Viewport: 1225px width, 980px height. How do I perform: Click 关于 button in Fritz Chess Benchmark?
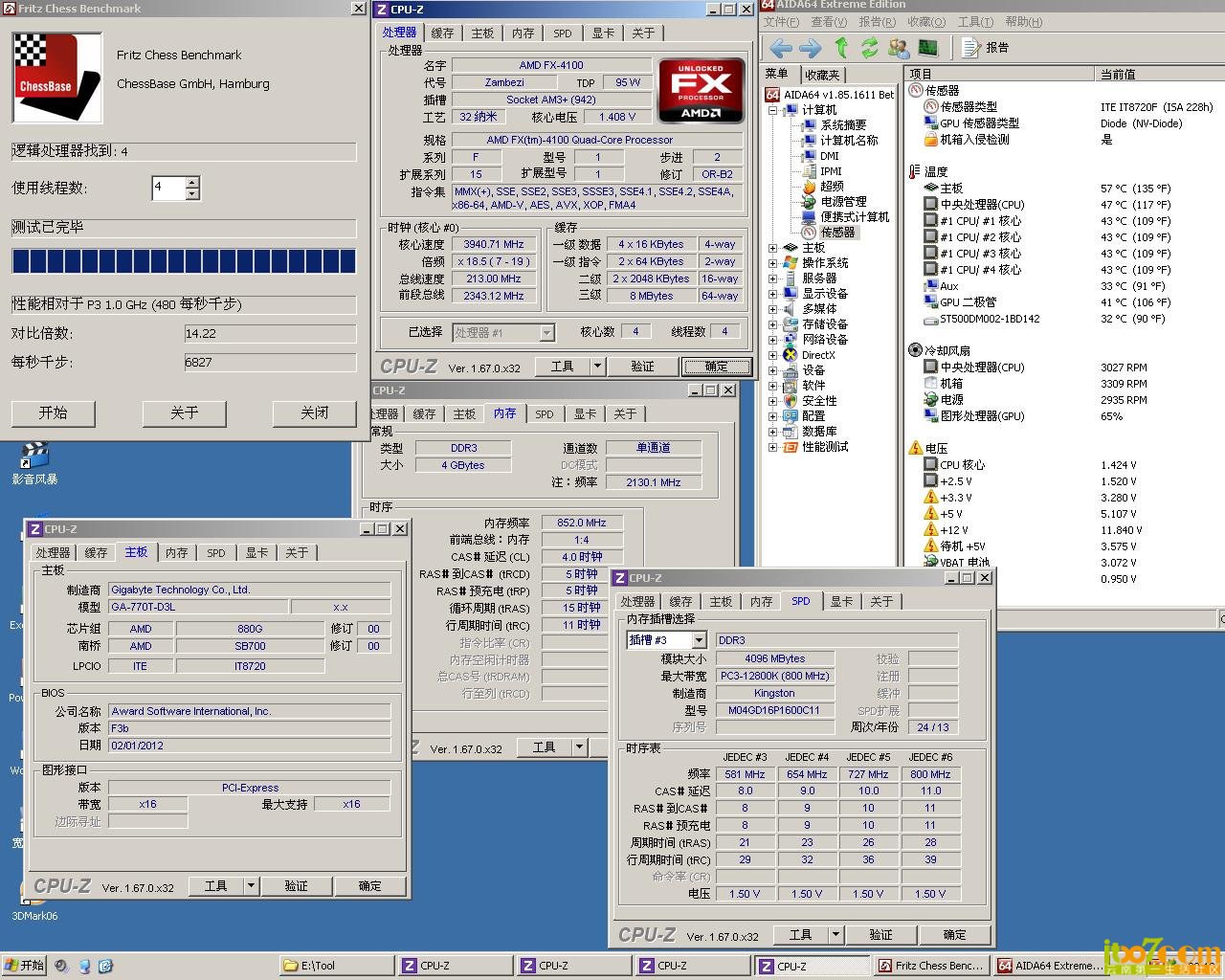coord(184,412)
